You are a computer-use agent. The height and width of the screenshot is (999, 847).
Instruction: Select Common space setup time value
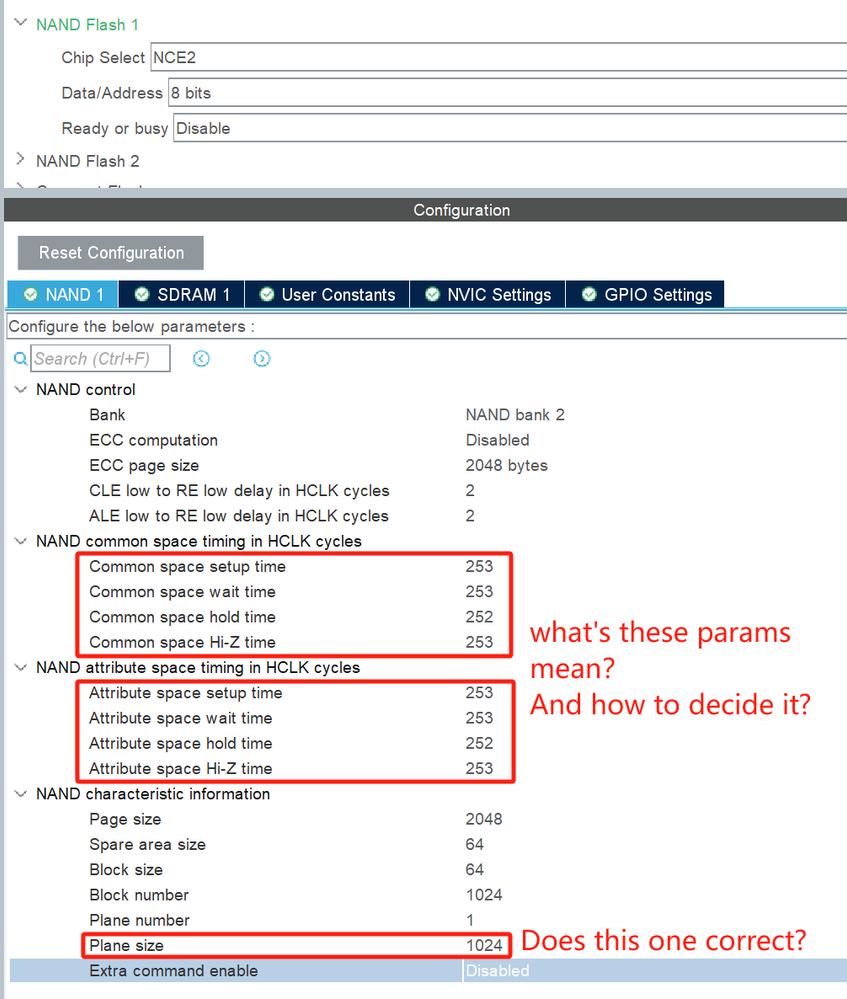tap(479, 566)
